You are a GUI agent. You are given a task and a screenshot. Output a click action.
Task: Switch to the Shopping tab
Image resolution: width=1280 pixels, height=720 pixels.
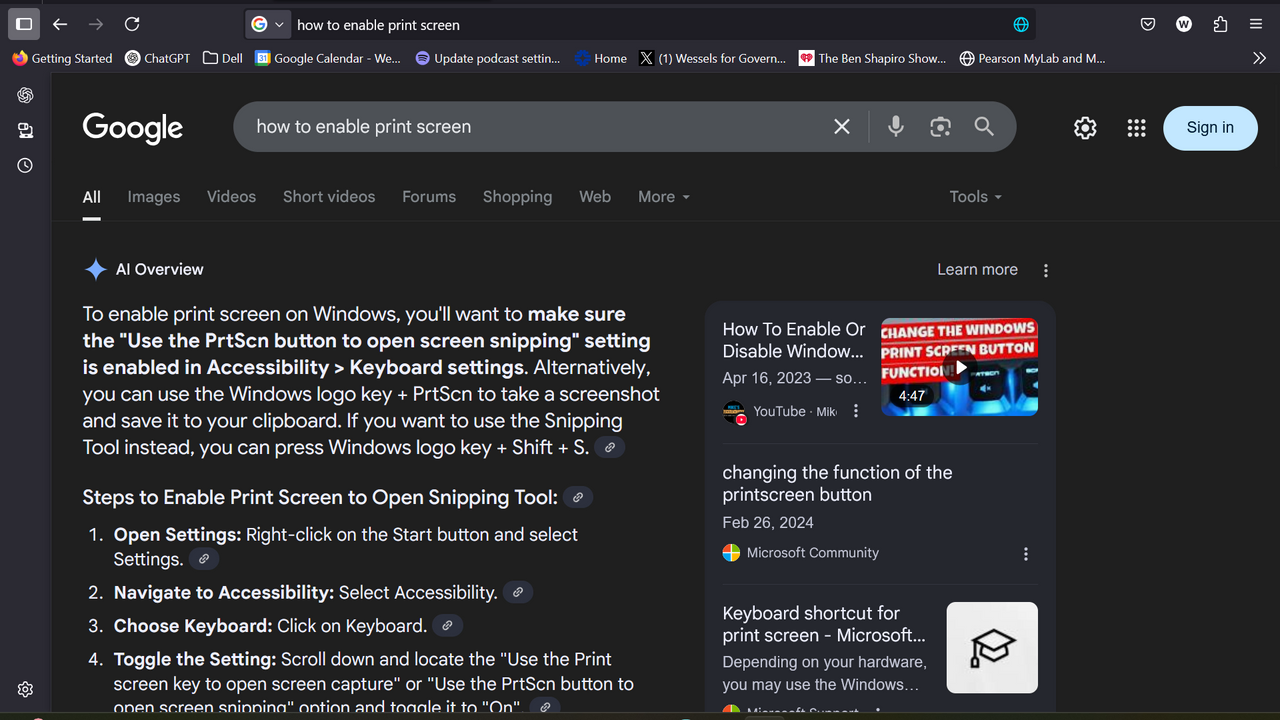(517, 197)
